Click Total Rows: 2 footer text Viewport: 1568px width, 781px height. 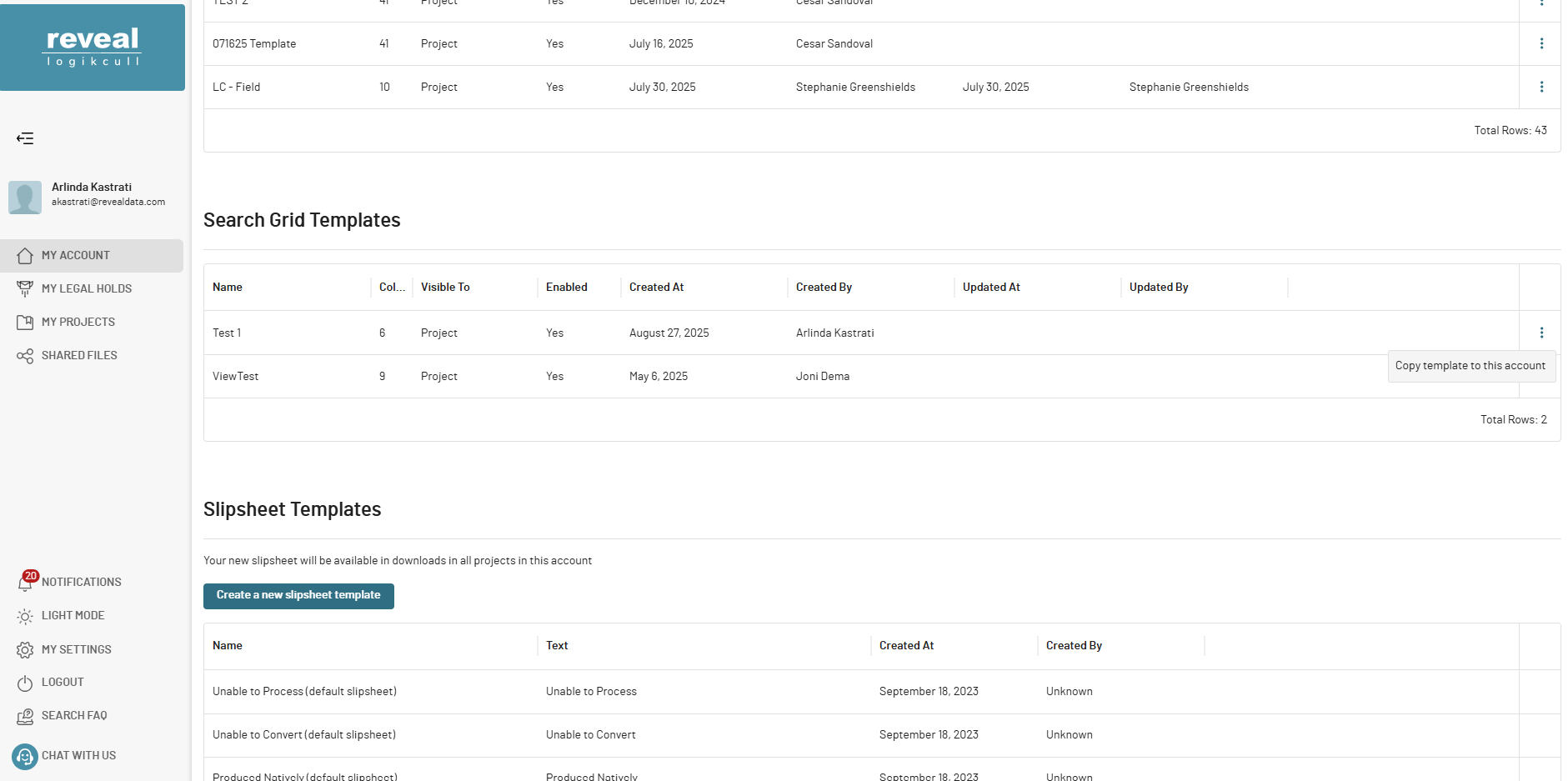coord(1514,420)
